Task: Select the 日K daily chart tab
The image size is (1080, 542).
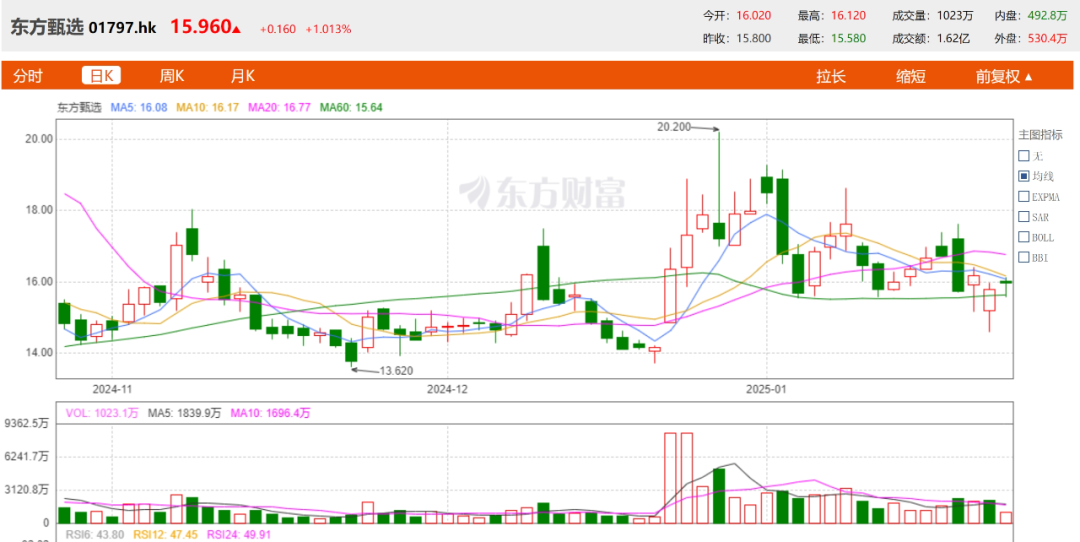Action: pyautogui.click(x=101, y=76)
